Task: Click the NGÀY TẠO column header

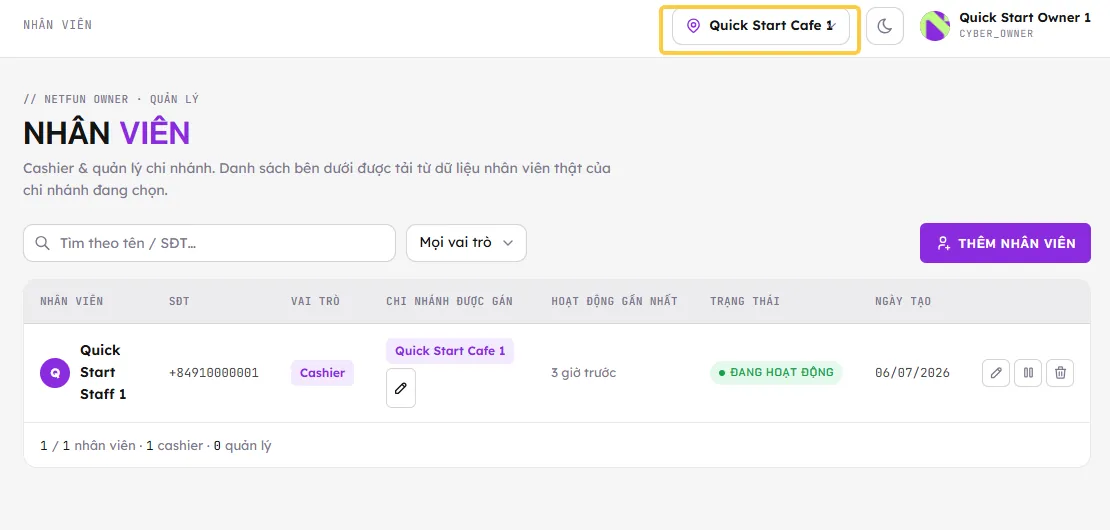Action: pyautogui.click(x=903, y=301)
